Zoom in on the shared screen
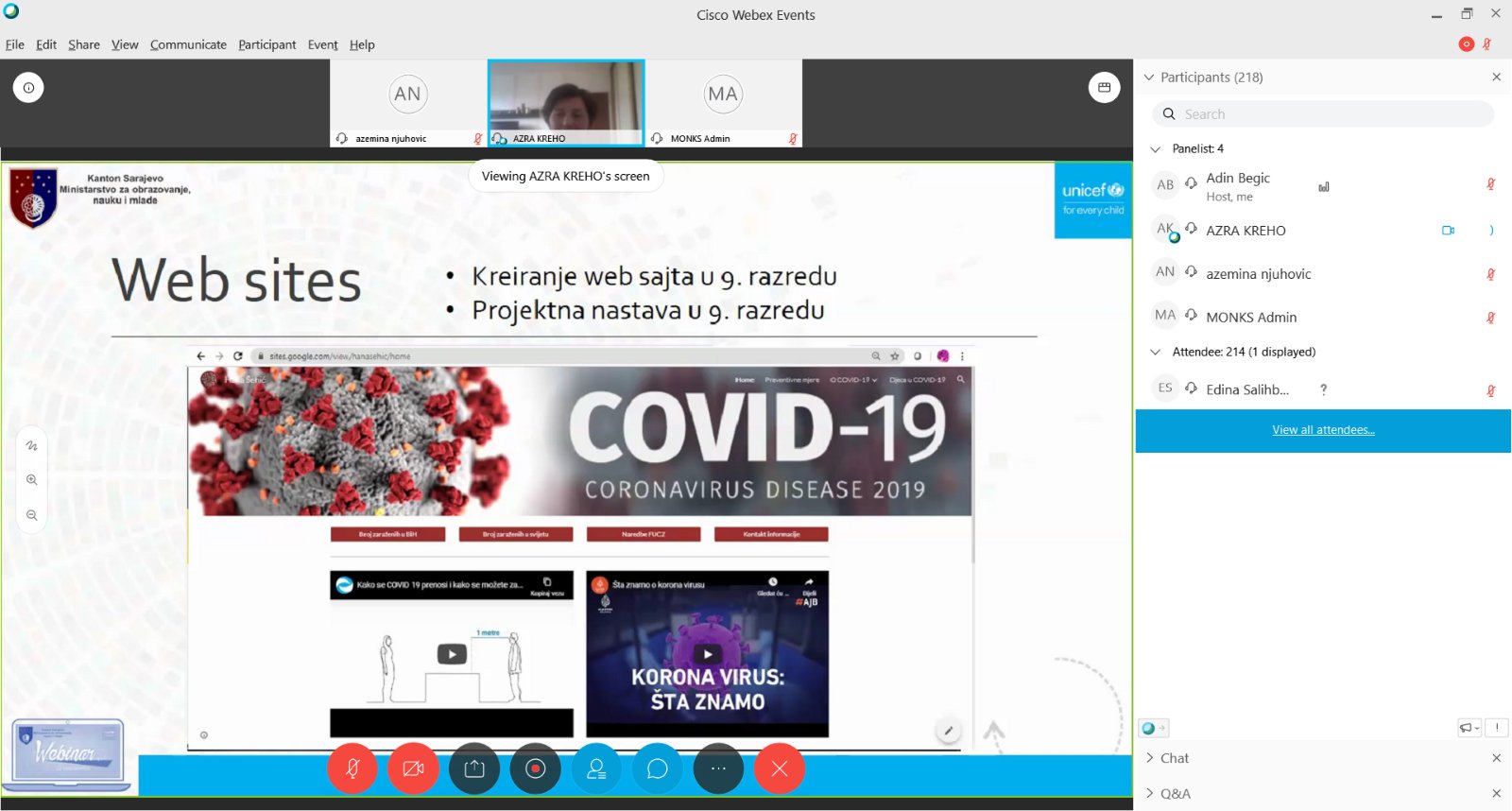 click(32, 480)
